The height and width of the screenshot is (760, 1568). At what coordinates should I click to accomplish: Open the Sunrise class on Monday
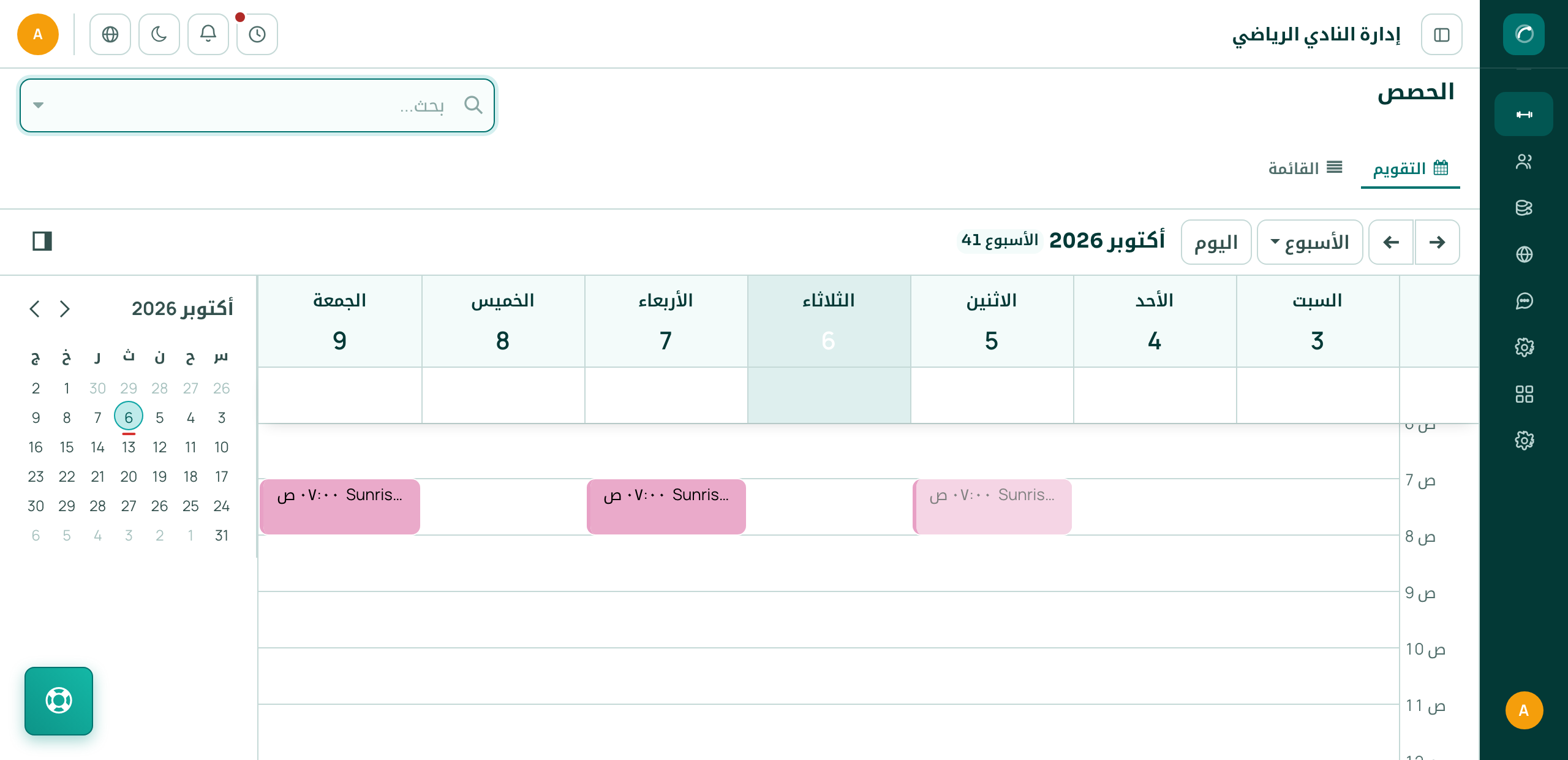click(992, 506)
